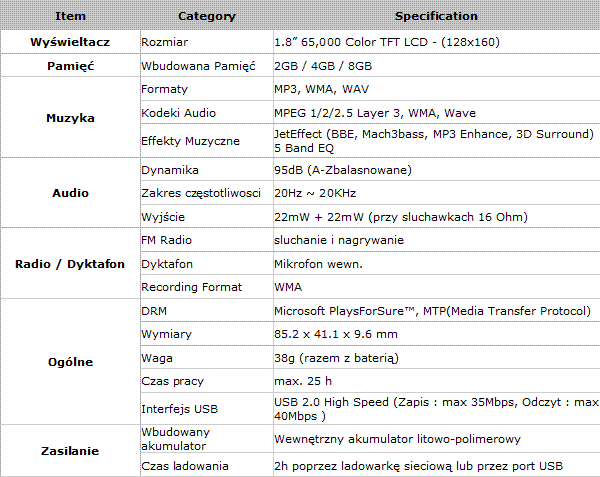Select the Zasilanie section label

(x=70, y=451)
